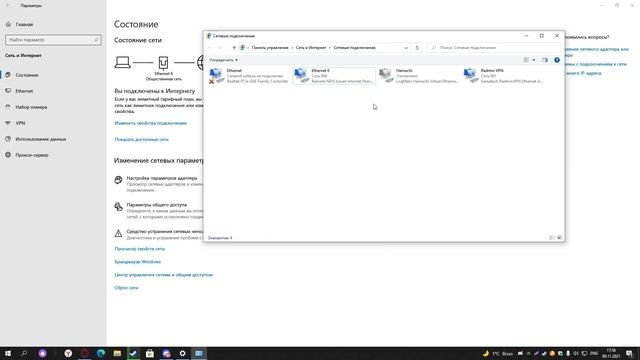640x360 pixels.
Task: Open File Explorer from taskbar
Action: click(117, 353)
